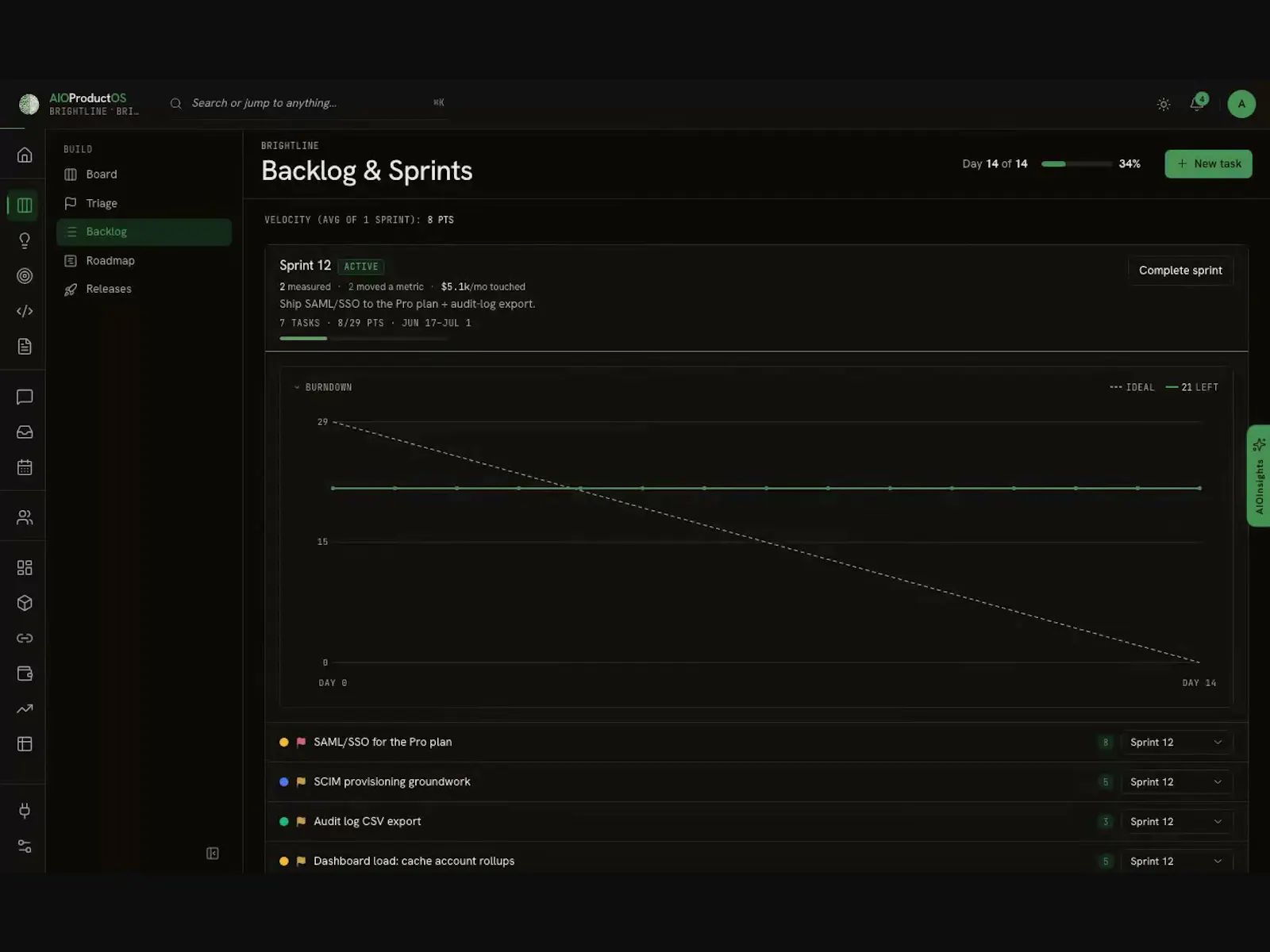This screenshot has height=952, width=1270.
Task: Open the calendar icon in the rail
Action: pyautogui.click(x=25, y=467)
